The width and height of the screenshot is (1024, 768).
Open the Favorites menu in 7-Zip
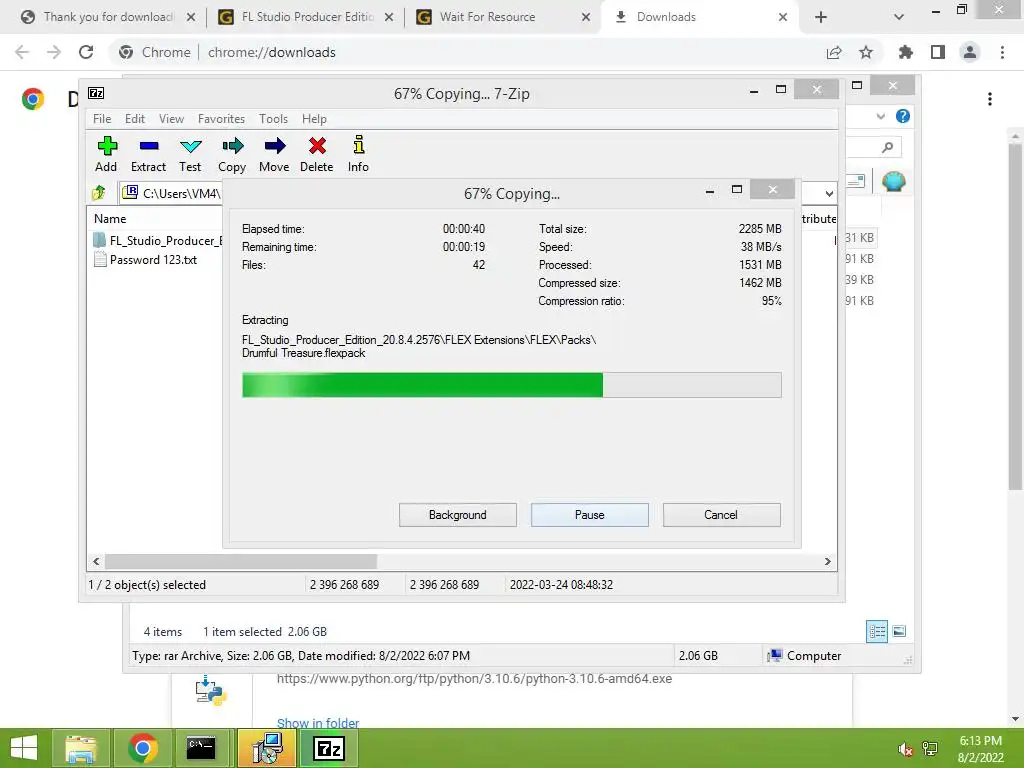[221, 119]
